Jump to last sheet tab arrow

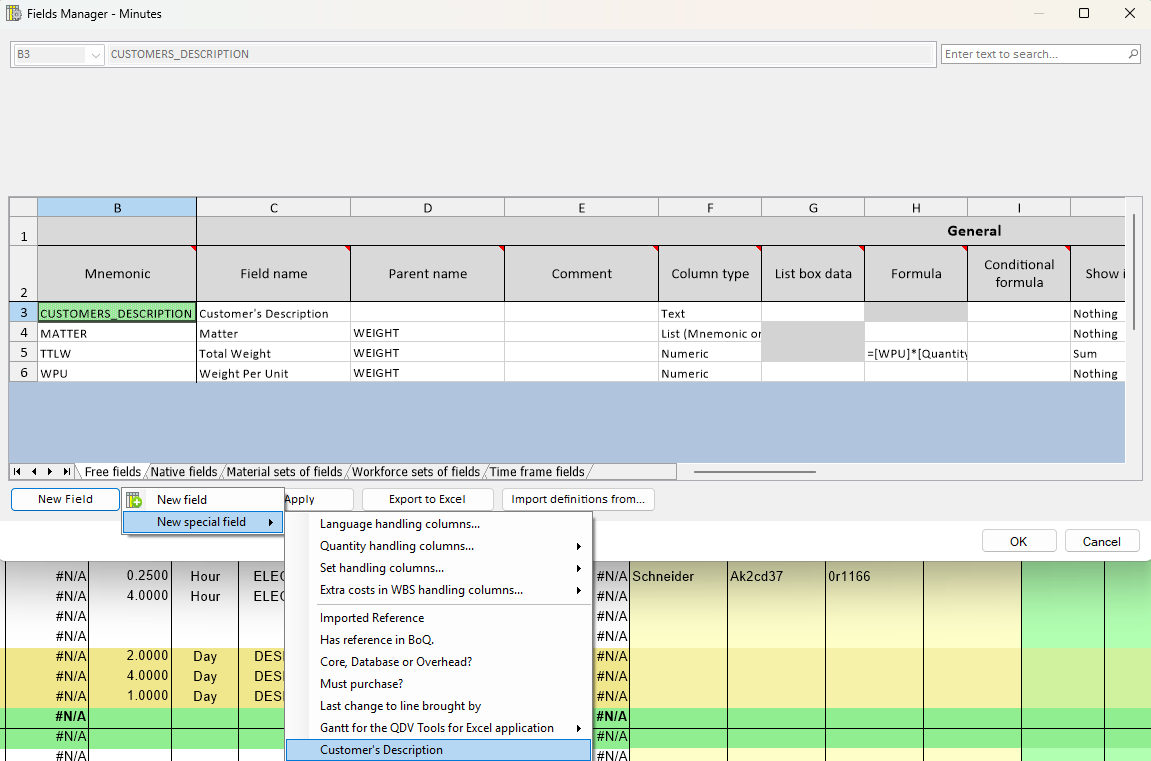[x=66, y=472]
